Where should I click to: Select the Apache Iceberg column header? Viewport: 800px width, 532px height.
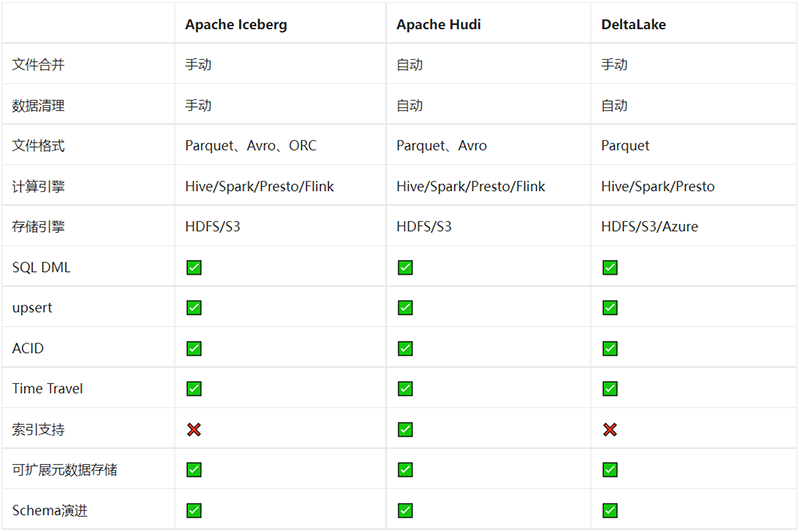[x=236, y=24]
